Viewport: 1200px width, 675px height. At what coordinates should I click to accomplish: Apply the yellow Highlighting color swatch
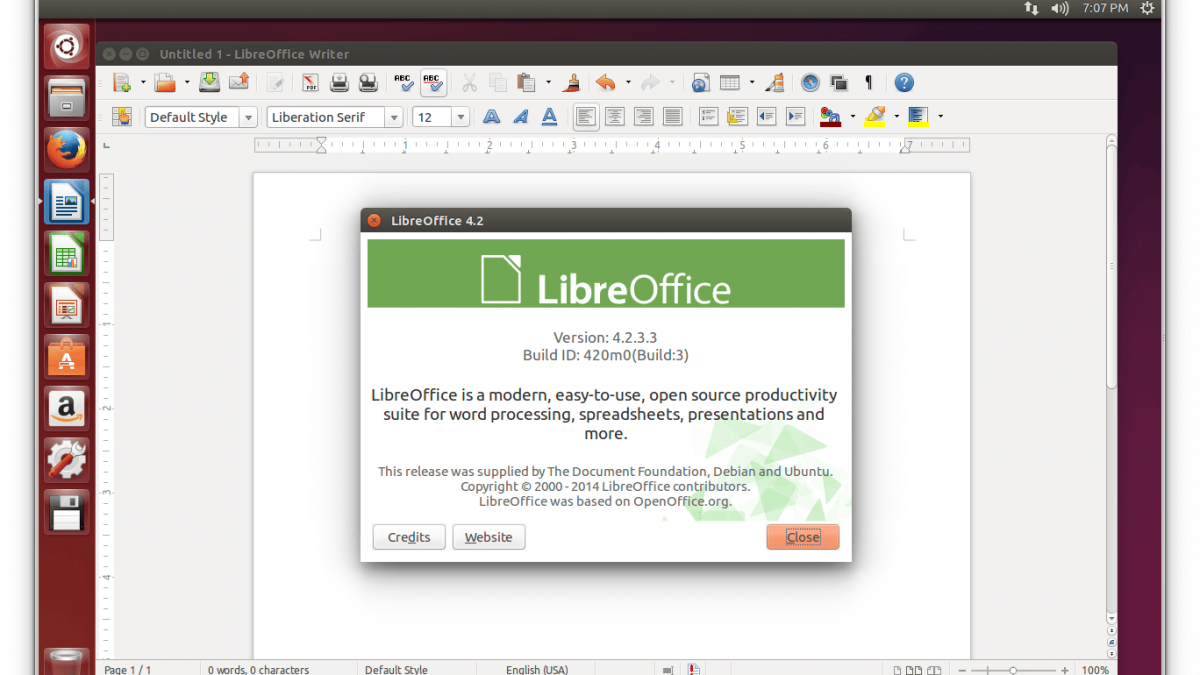click(x=875, y=117)
